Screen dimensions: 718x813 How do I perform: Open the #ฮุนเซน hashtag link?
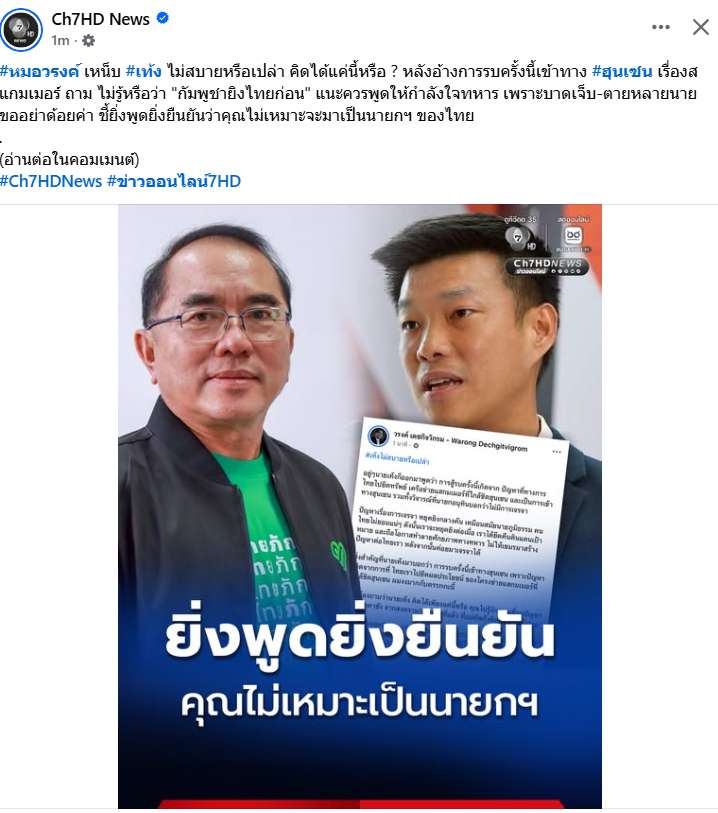coord(622,72)
